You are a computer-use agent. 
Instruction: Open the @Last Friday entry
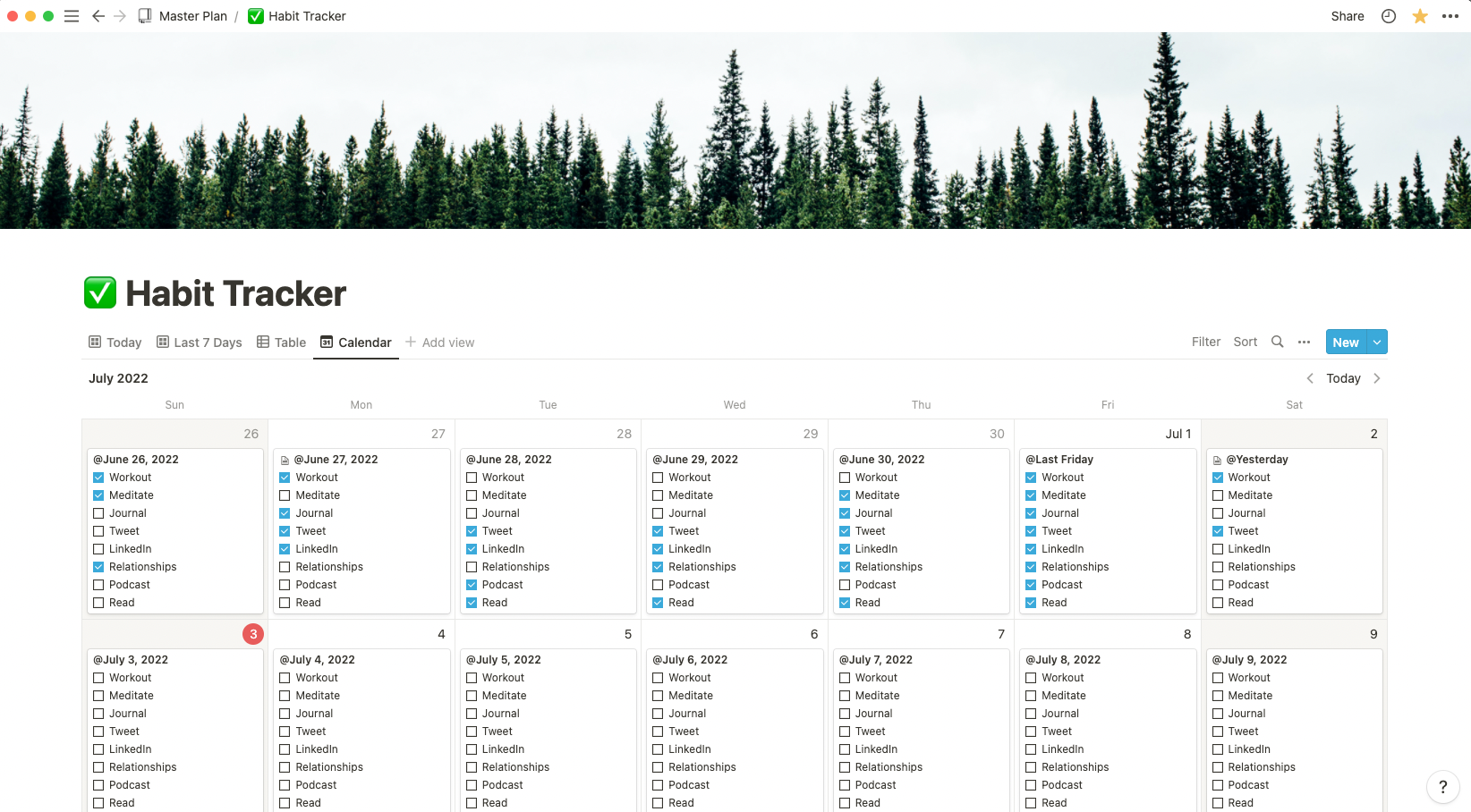click(x=1059, y=460)
